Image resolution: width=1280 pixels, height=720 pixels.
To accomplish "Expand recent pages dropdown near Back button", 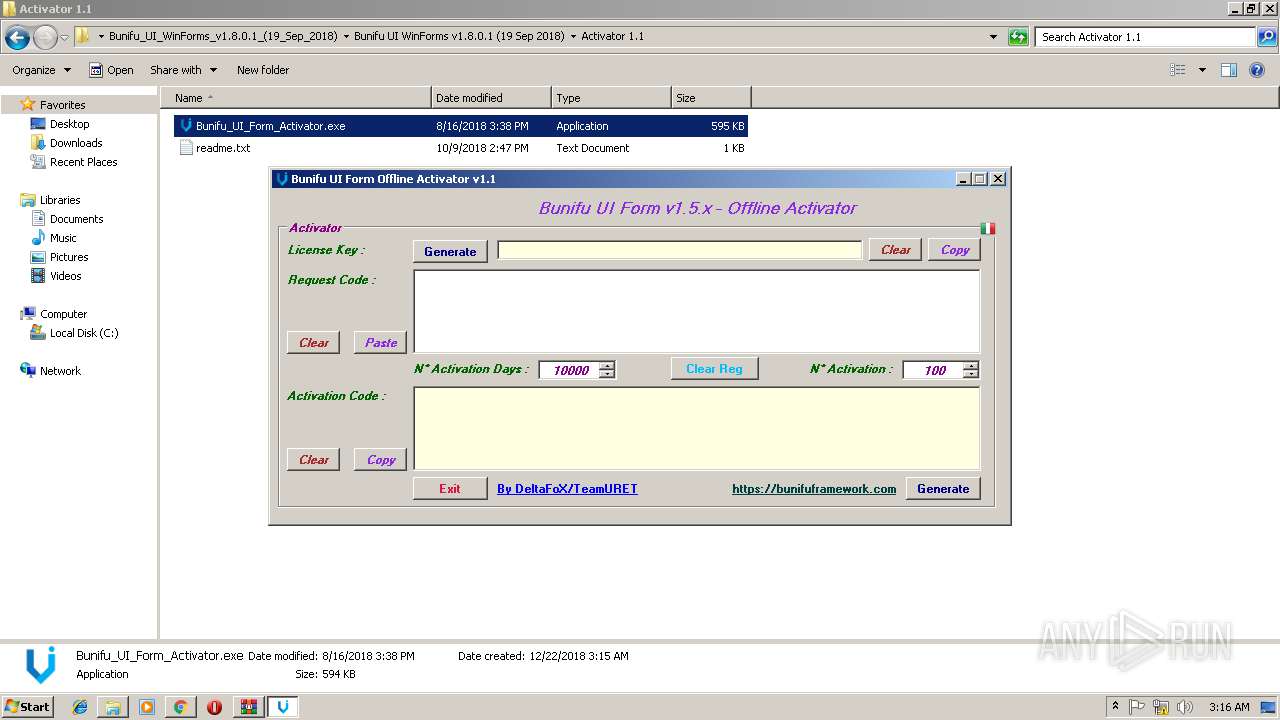I will pos(65,38).
